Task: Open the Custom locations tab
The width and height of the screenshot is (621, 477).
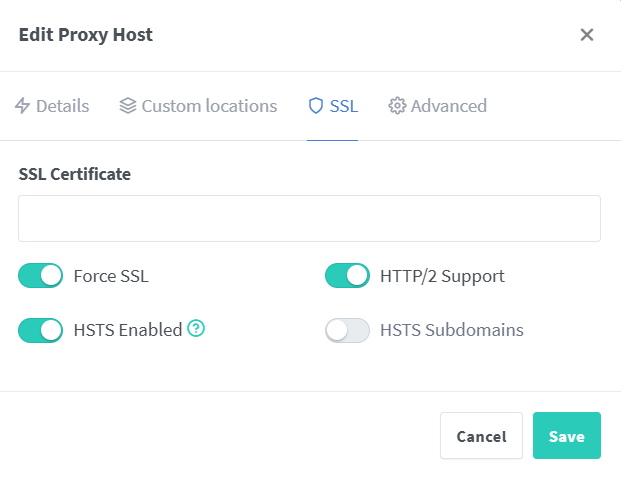Action: tap(209, 106)
